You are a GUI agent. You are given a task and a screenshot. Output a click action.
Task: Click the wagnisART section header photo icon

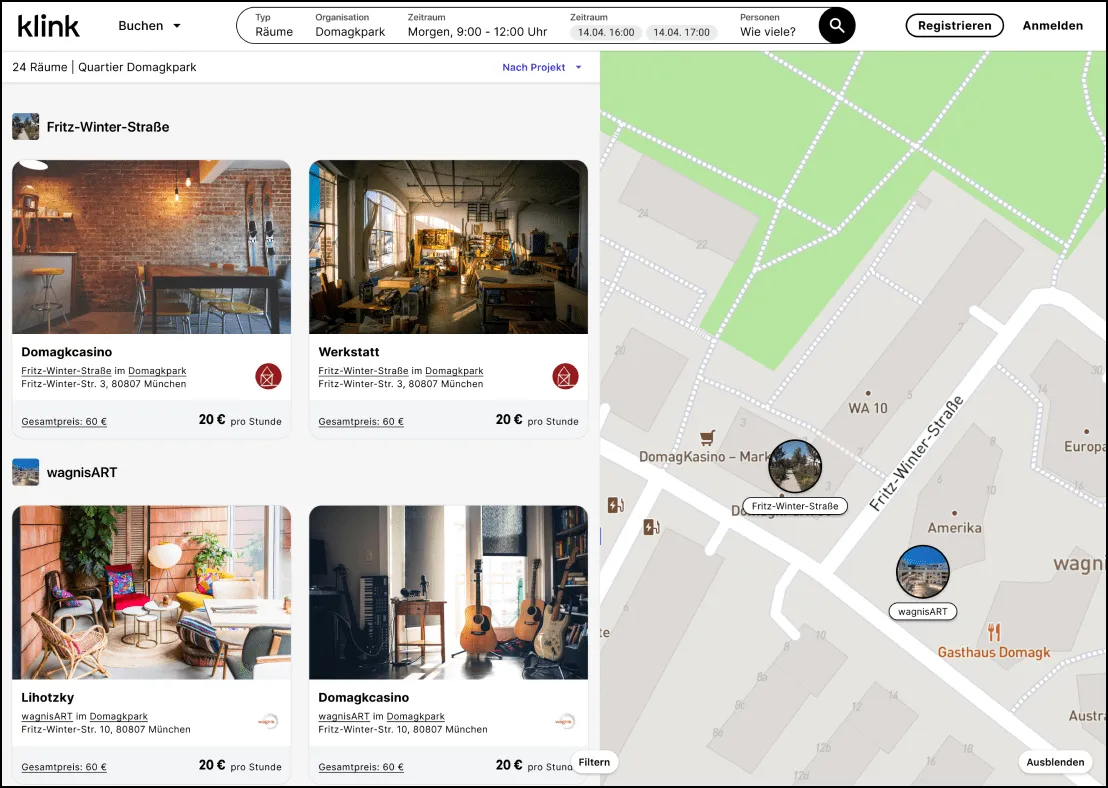tap(25, 471)
